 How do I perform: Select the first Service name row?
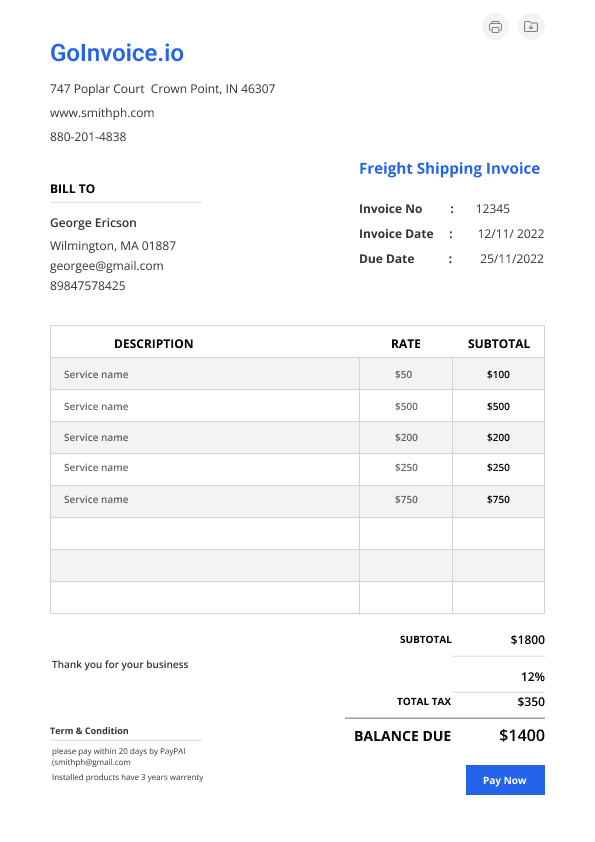297,374
